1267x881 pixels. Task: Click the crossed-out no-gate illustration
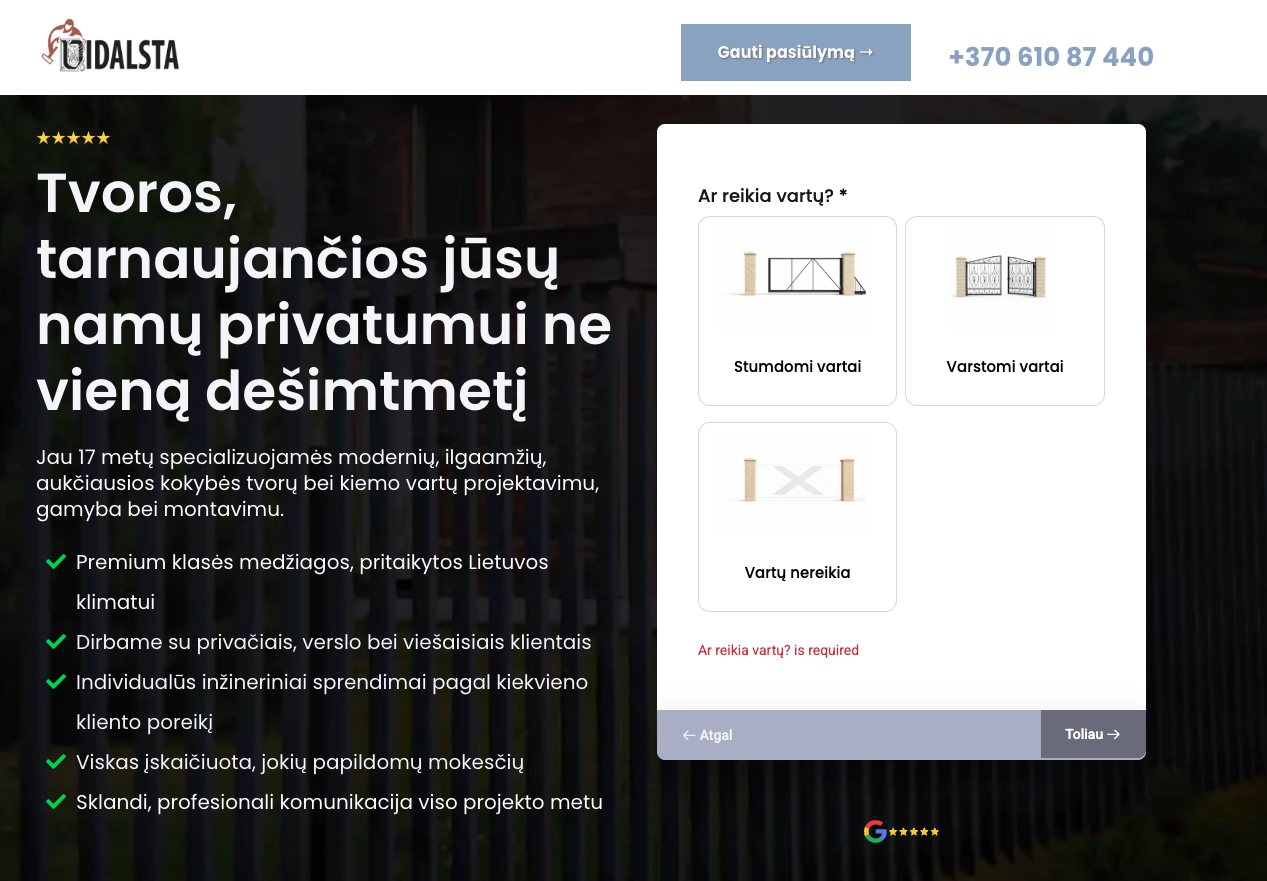tap(797, 482)
